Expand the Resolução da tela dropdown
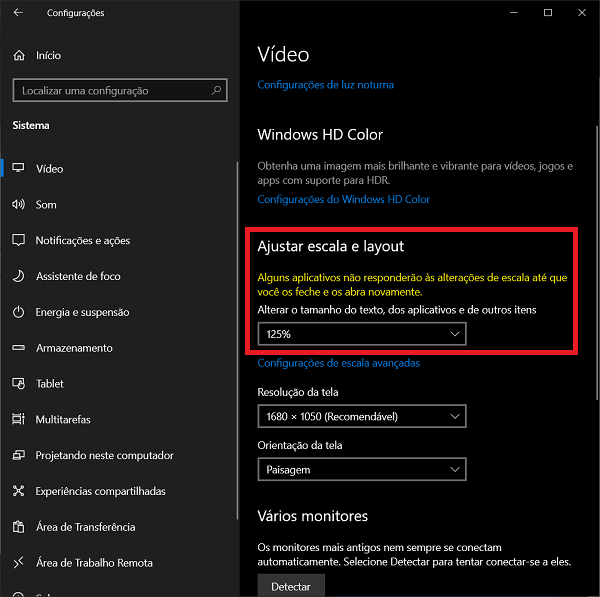Screen dimensions: 600x597 point(362,415)
